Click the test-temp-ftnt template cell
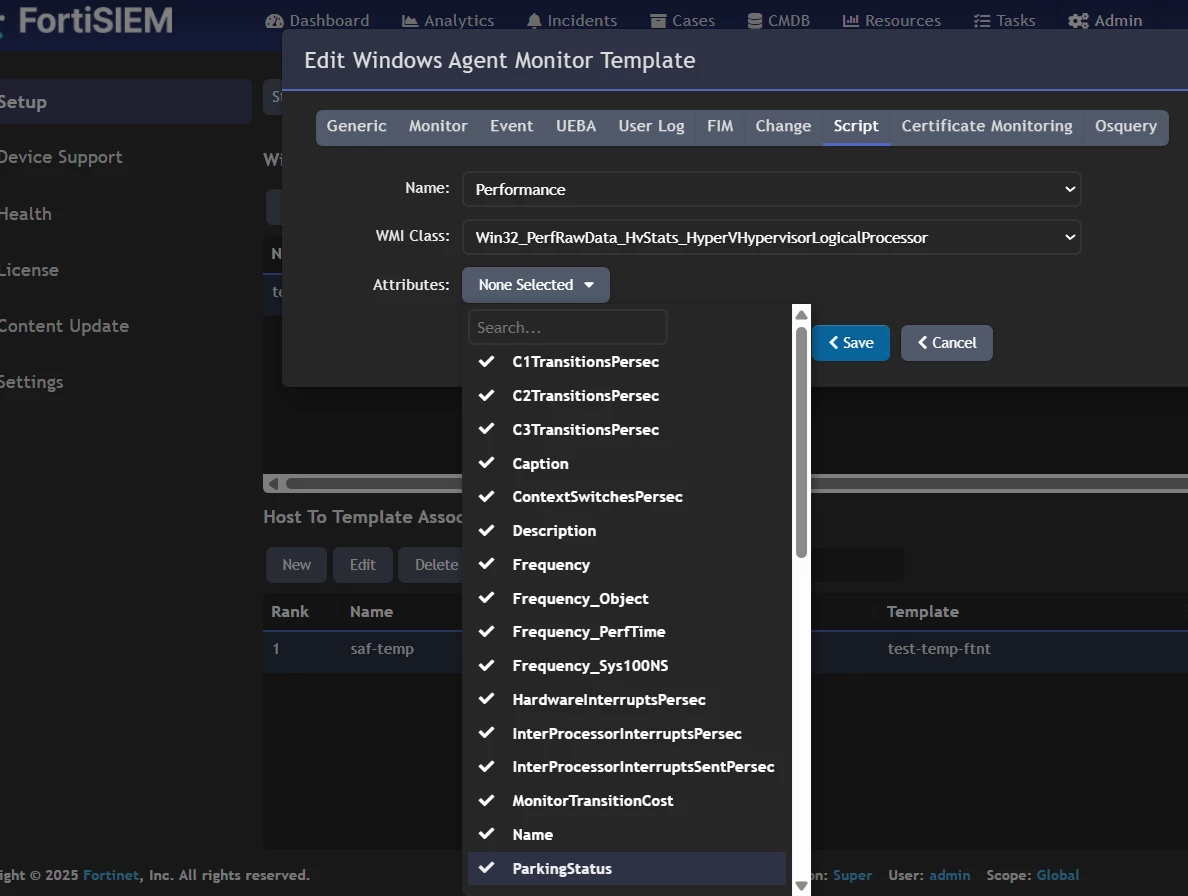 pyautogui.click(x=939, y=649)
